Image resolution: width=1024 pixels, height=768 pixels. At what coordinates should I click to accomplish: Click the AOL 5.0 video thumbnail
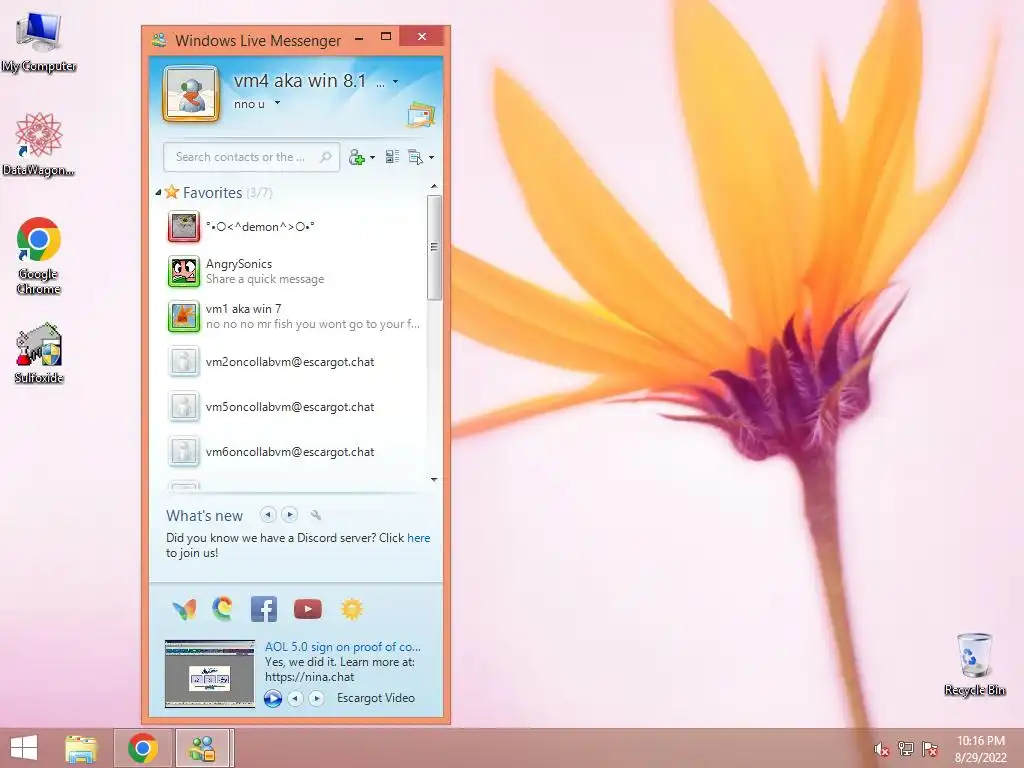tap(210, 673)
